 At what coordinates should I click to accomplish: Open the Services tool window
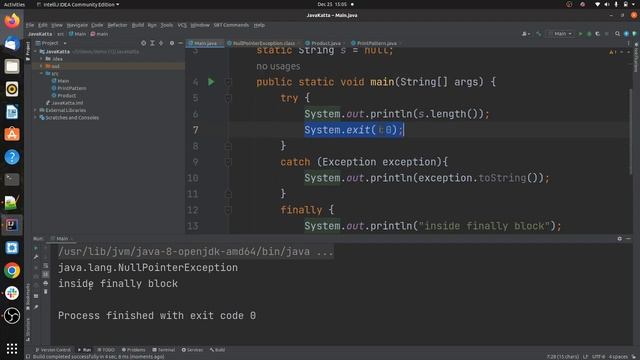(192, 350)
